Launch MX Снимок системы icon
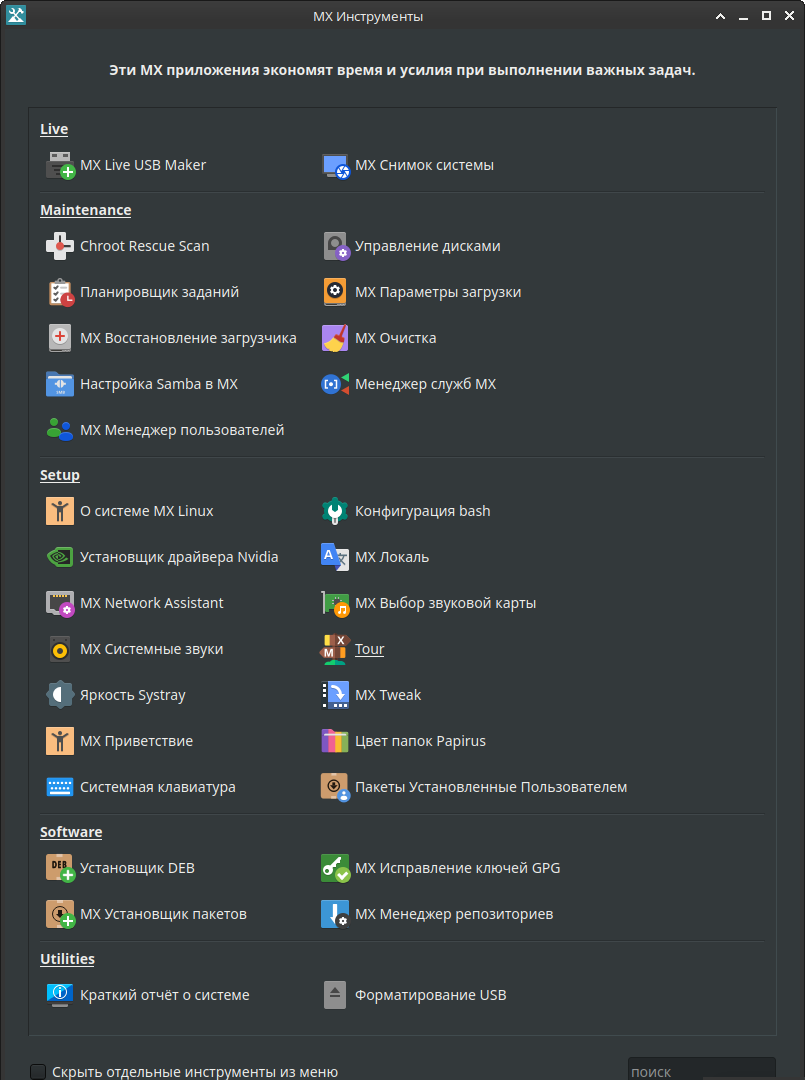The height and width of the screenshot is (1080, 805). coord(335,165)
